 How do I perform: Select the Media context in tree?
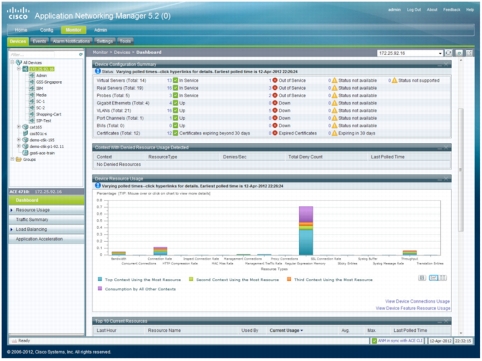point(41,95)
